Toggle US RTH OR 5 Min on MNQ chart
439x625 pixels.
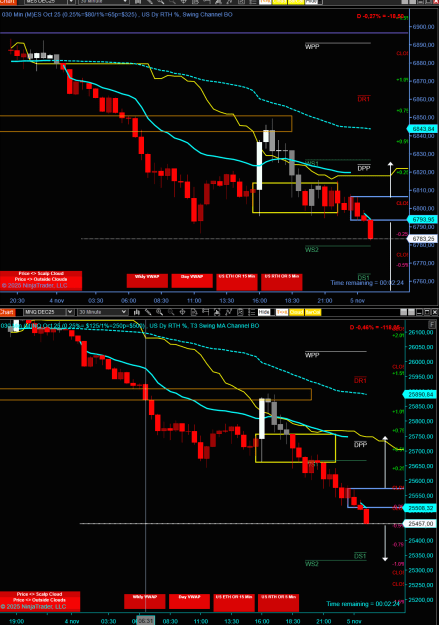tap(278, 602)
